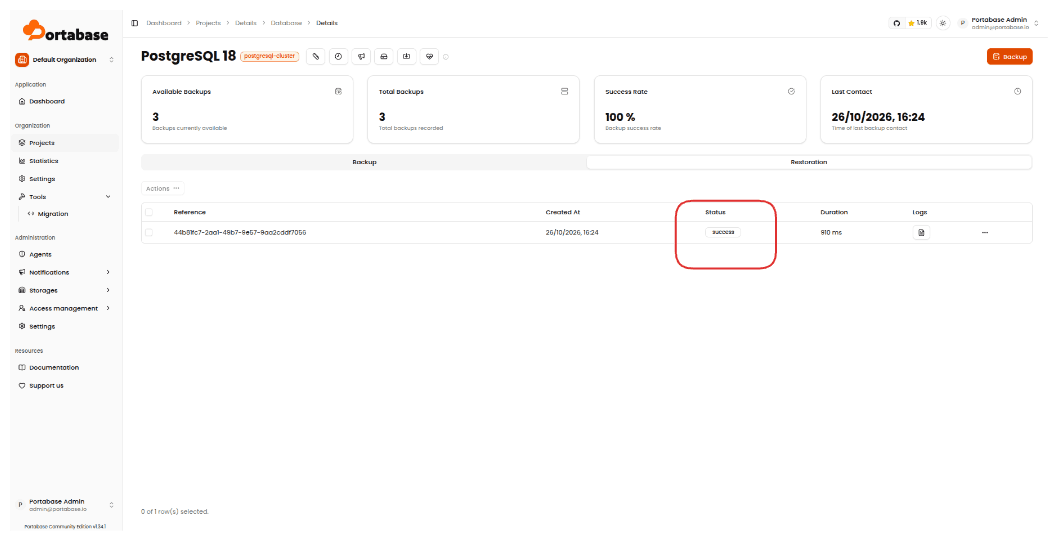View logs for the backup row
The image size is (1057, 540).
(x=921, y=233)
